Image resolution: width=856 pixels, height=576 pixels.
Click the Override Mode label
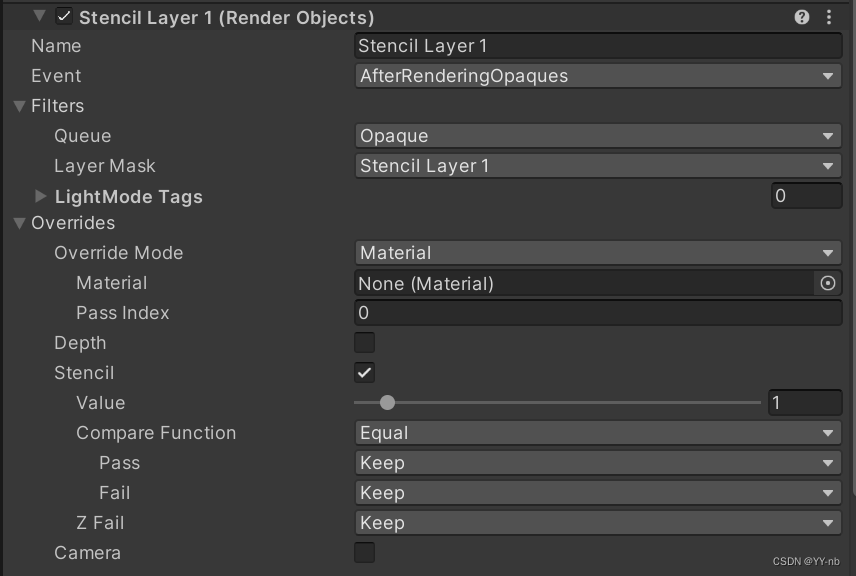[x=118, y=253]
